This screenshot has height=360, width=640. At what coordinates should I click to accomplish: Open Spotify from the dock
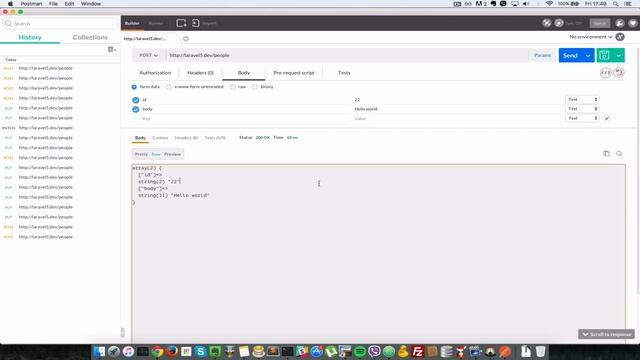360,351
